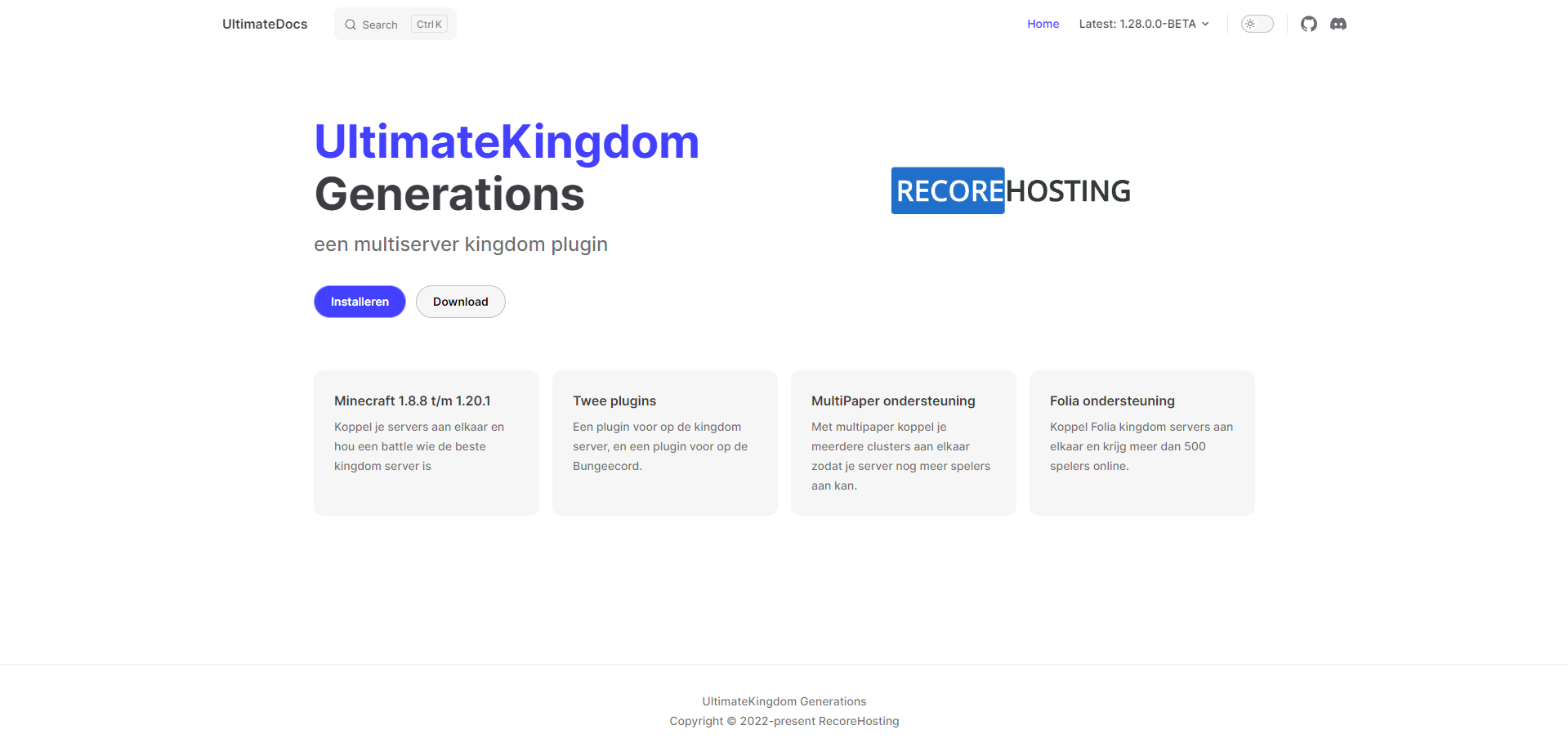
Task: Click 'Copyright © 2022-present RecoreHosting' text
Action: click(784, 721)
